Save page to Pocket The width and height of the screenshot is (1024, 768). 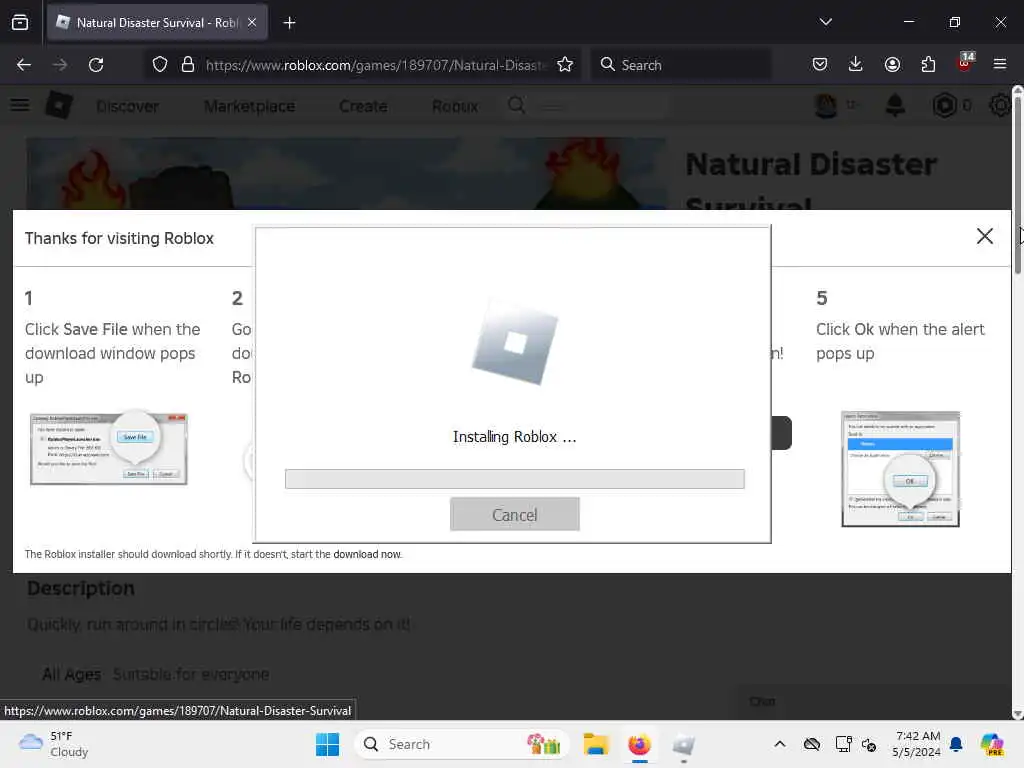820,64
